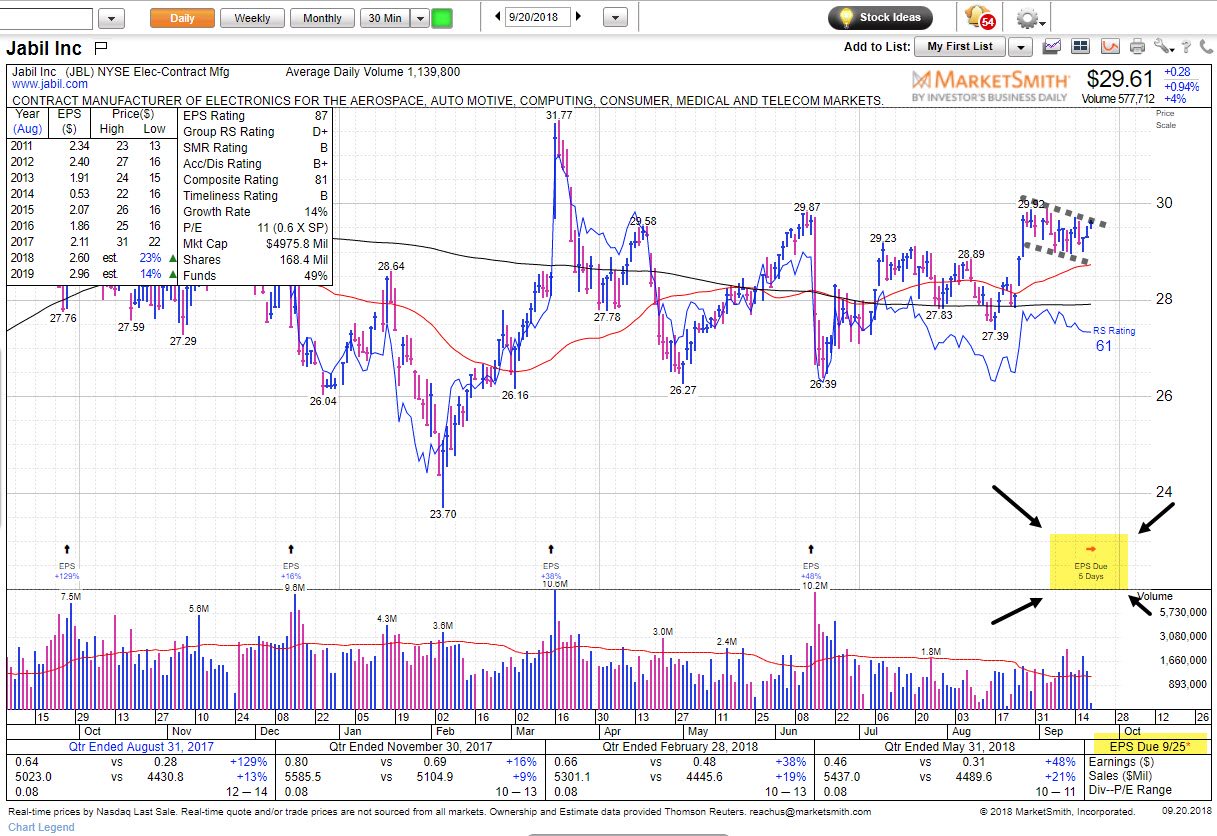Expand the 30 Min interval dropdown
This screenshot has width=1217, height=836.
pyautogui.click(x=420, y=18)
